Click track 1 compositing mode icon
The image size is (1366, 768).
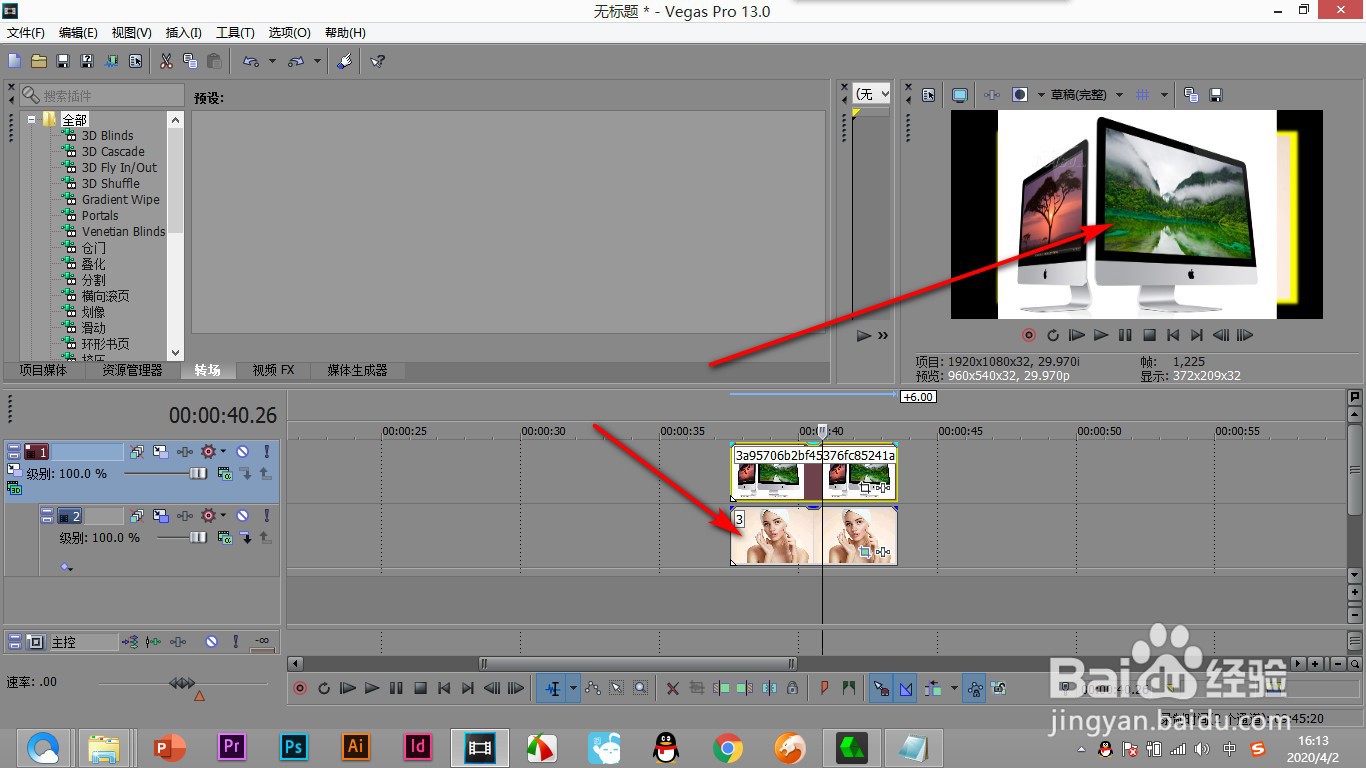click(x=225, y=473)
